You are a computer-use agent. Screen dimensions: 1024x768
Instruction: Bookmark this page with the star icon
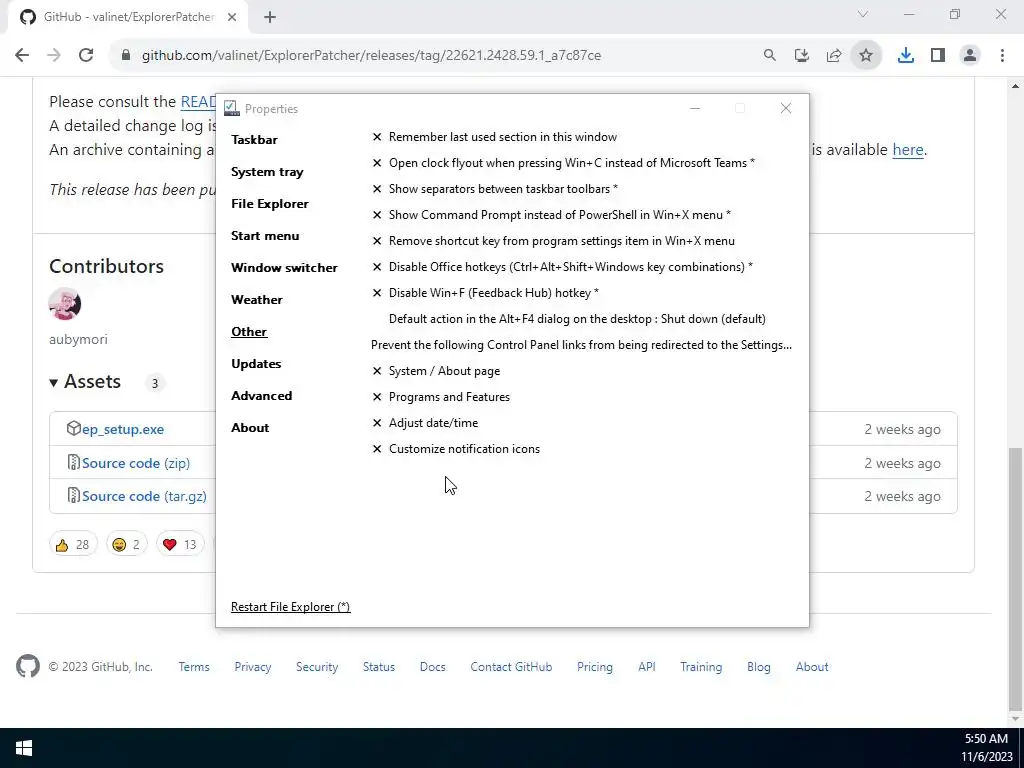pyautogui.click(x=866, y=56)
